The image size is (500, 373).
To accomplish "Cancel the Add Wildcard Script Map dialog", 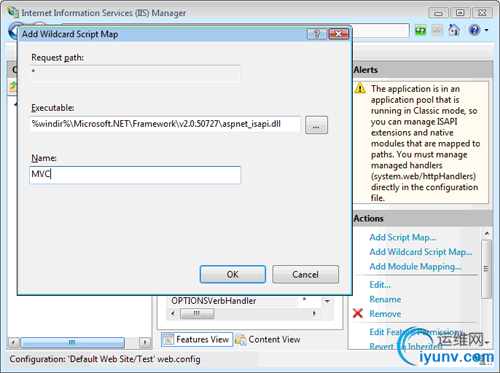I will (x=305, y=274).
